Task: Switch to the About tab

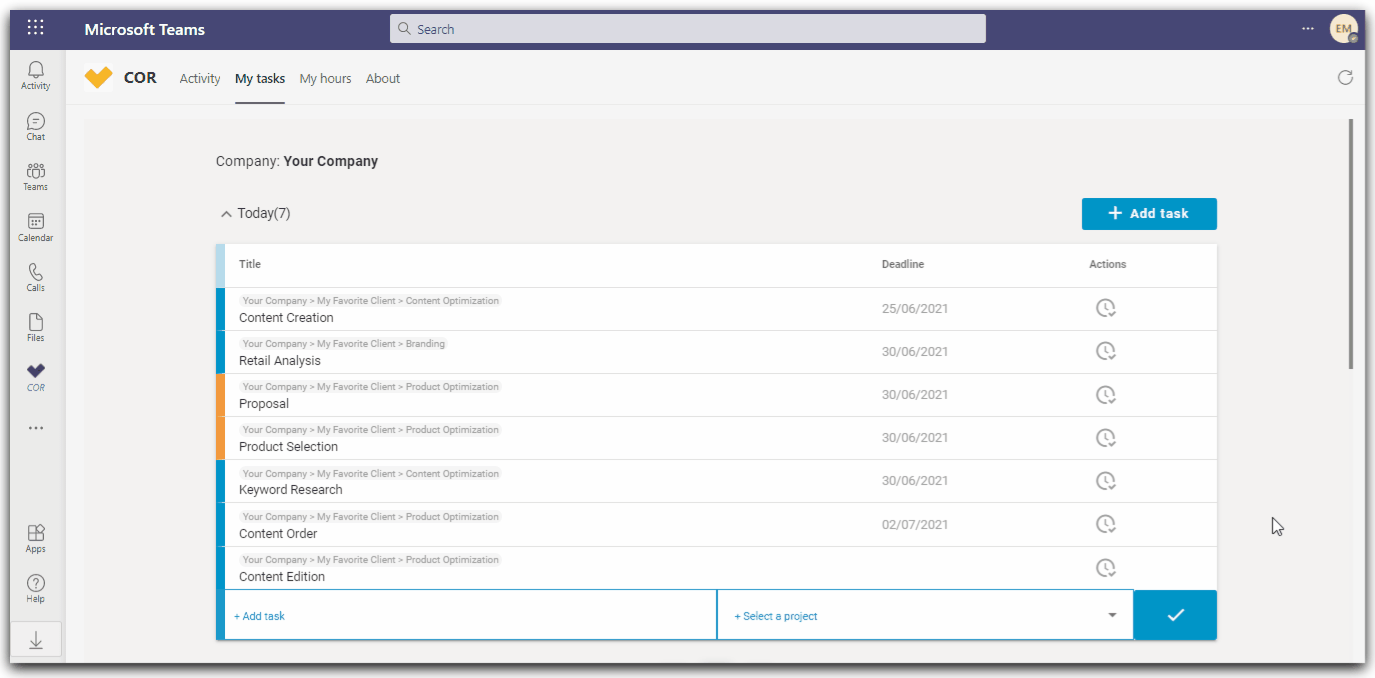Action: click(383, 78)
